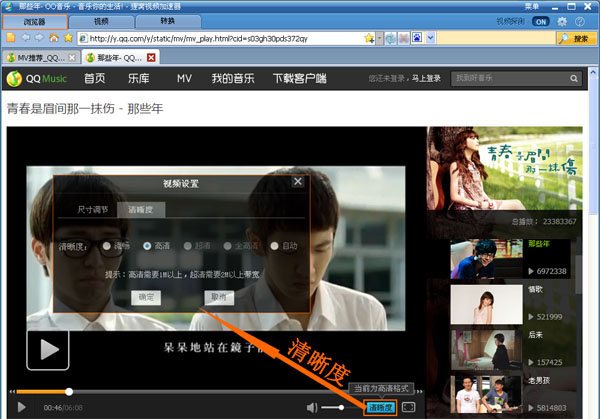Screen dimensions: 600x419
Task: Switch to the 视频 tab
Action: click(x=101, y=22)
